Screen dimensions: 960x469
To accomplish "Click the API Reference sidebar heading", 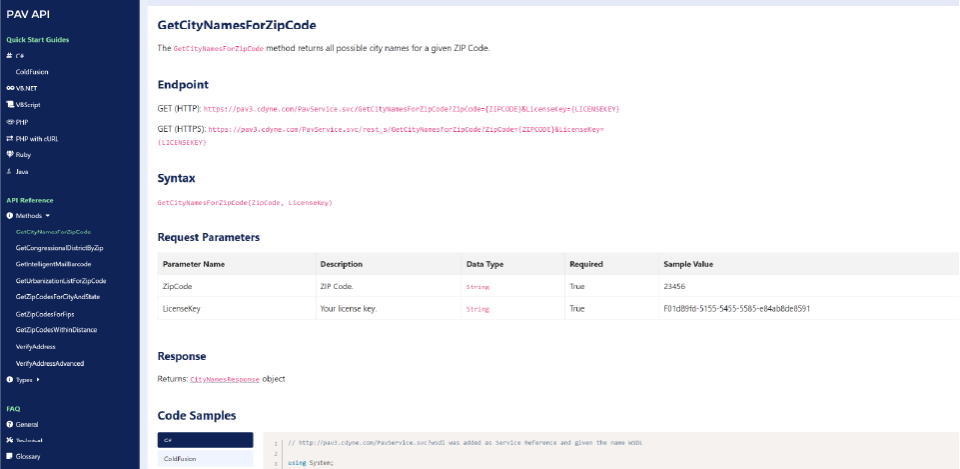I will coord(29,200).
